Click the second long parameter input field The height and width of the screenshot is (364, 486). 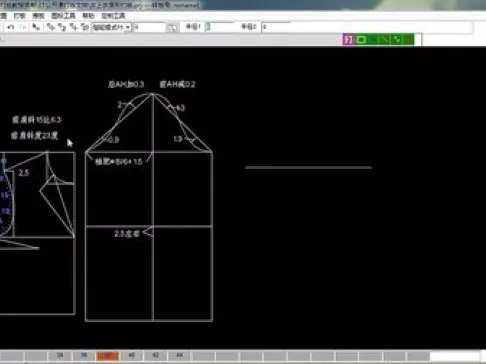point(367,27)
